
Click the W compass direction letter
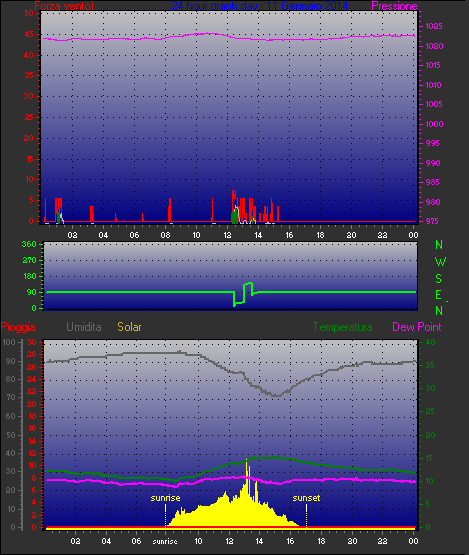tap(440, 262)
